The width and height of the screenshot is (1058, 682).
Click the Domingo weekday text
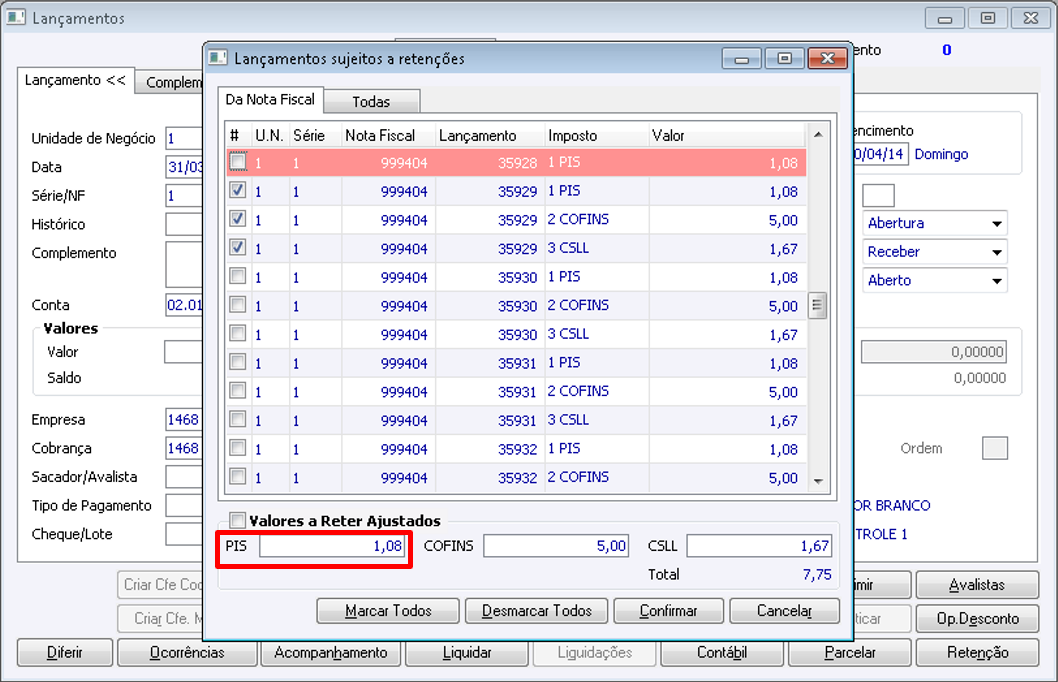click(x=941, y=154)
